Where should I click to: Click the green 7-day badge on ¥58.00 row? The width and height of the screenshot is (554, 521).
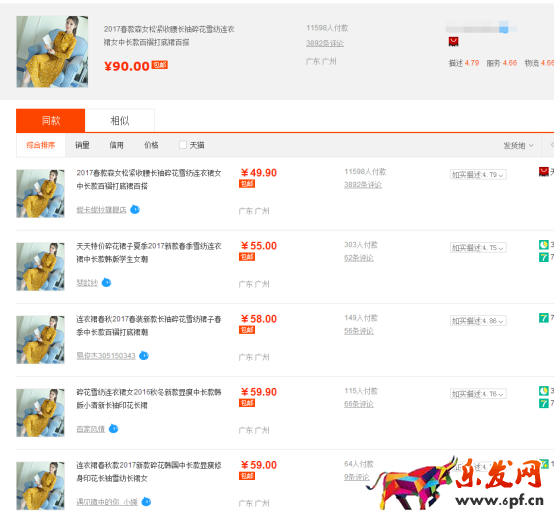[543, 318]
